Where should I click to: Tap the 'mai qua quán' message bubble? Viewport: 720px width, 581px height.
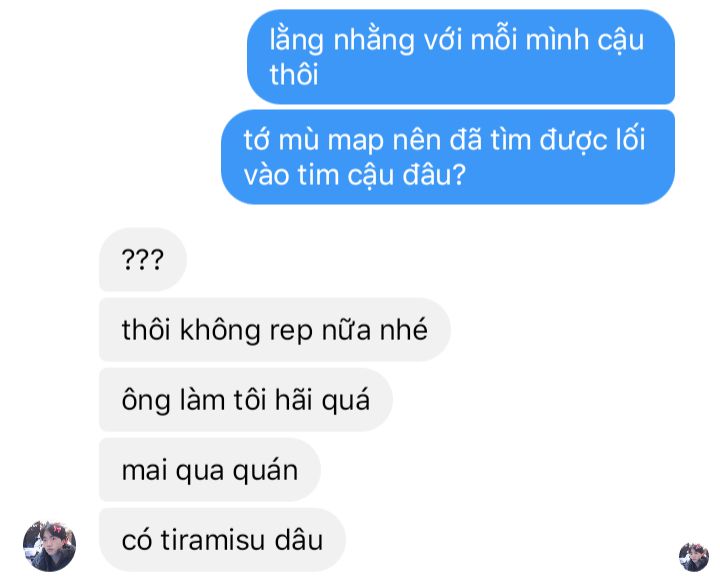(x=210, y=470)
